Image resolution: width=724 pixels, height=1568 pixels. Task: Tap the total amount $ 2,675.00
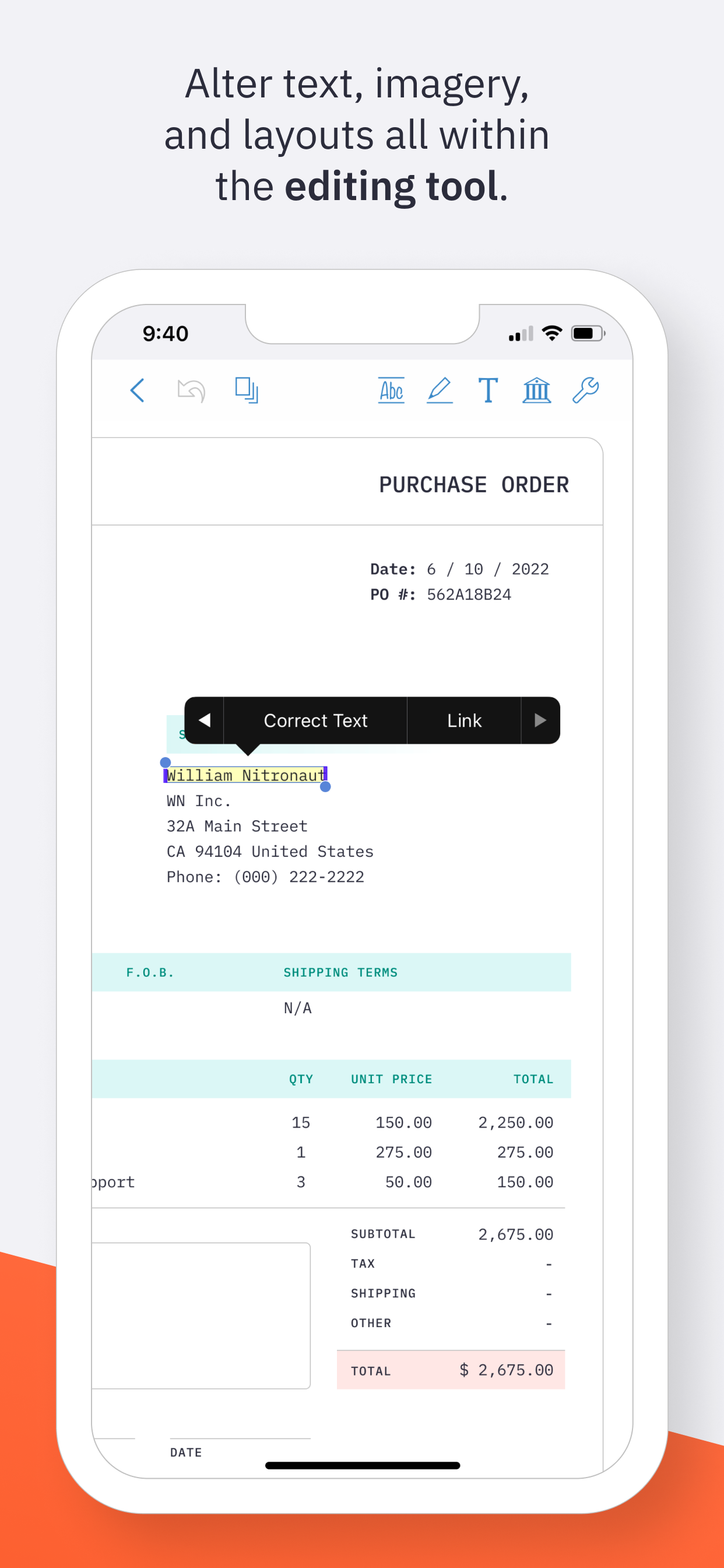click(506, 1370)
